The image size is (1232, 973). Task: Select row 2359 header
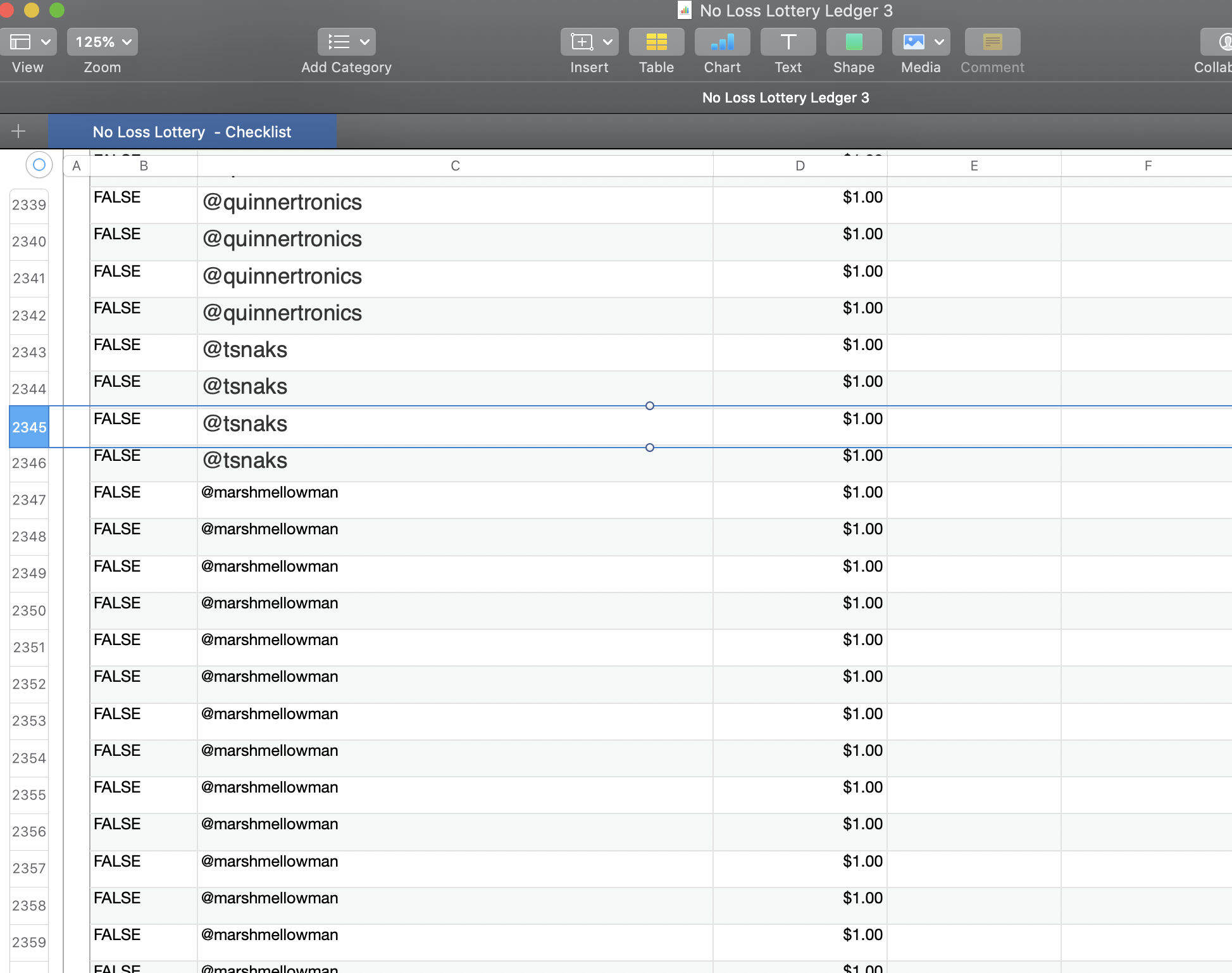click(29, 943)
